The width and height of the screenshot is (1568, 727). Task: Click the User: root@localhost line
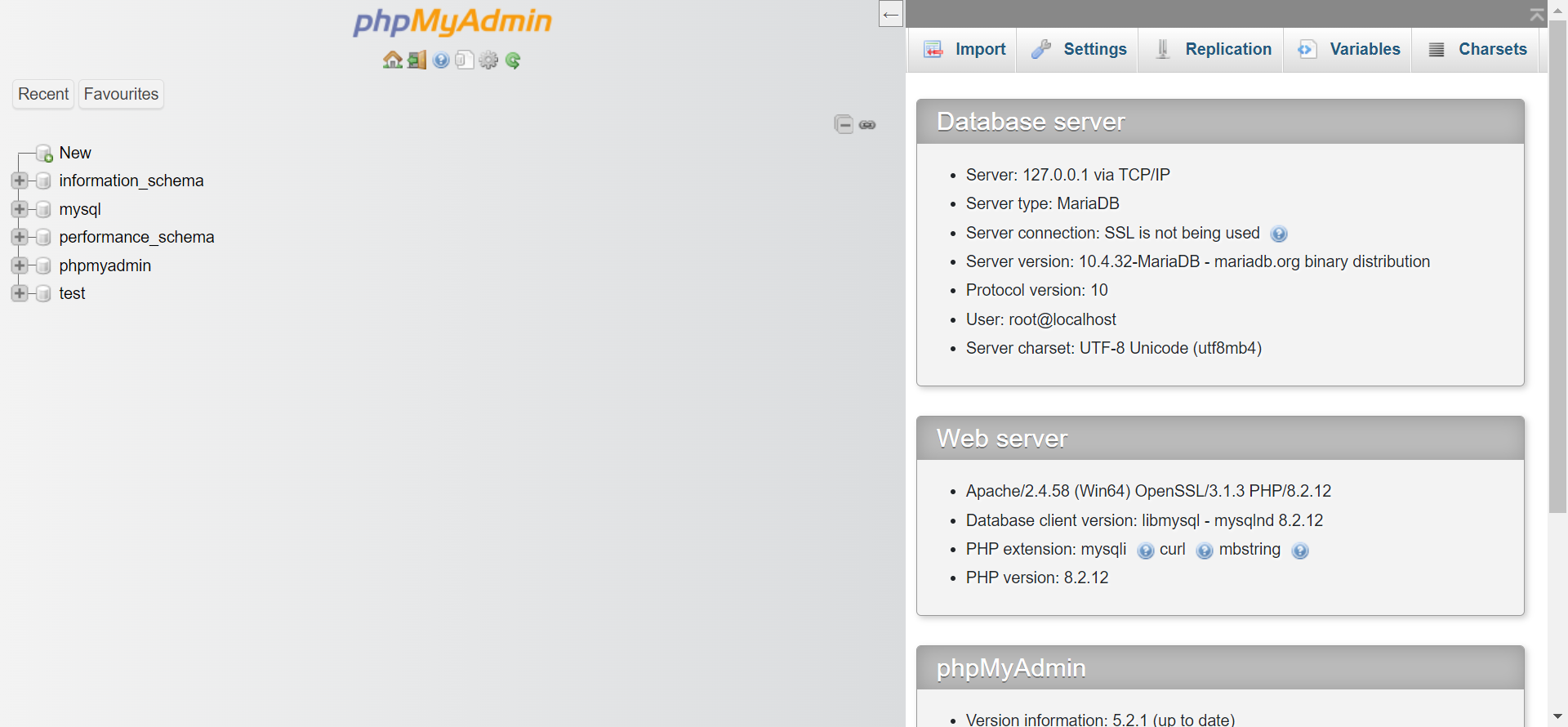[x=1040, y=319]
